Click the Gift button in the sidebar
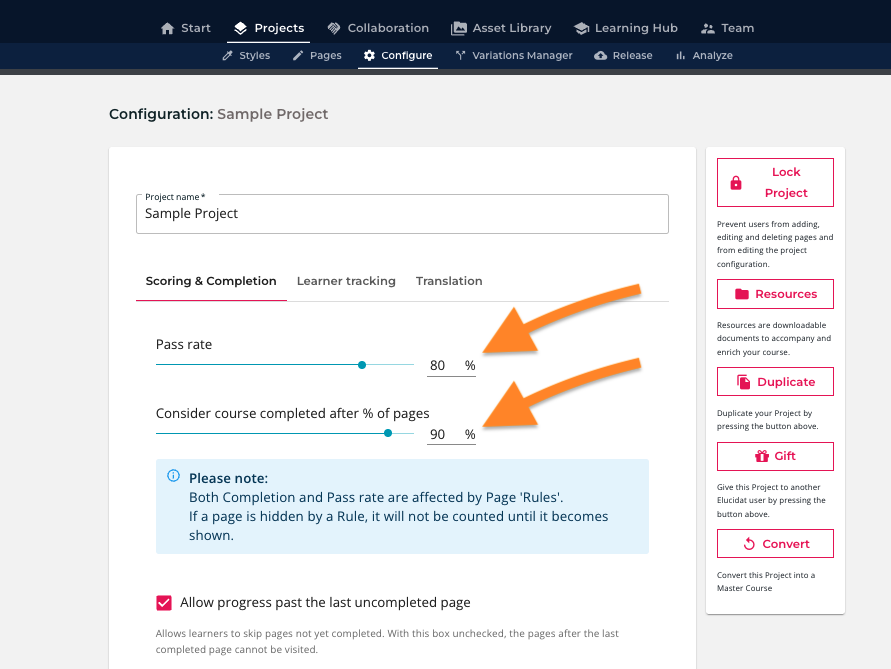This screenshot has width=891, height=669. tap(775, 456)
